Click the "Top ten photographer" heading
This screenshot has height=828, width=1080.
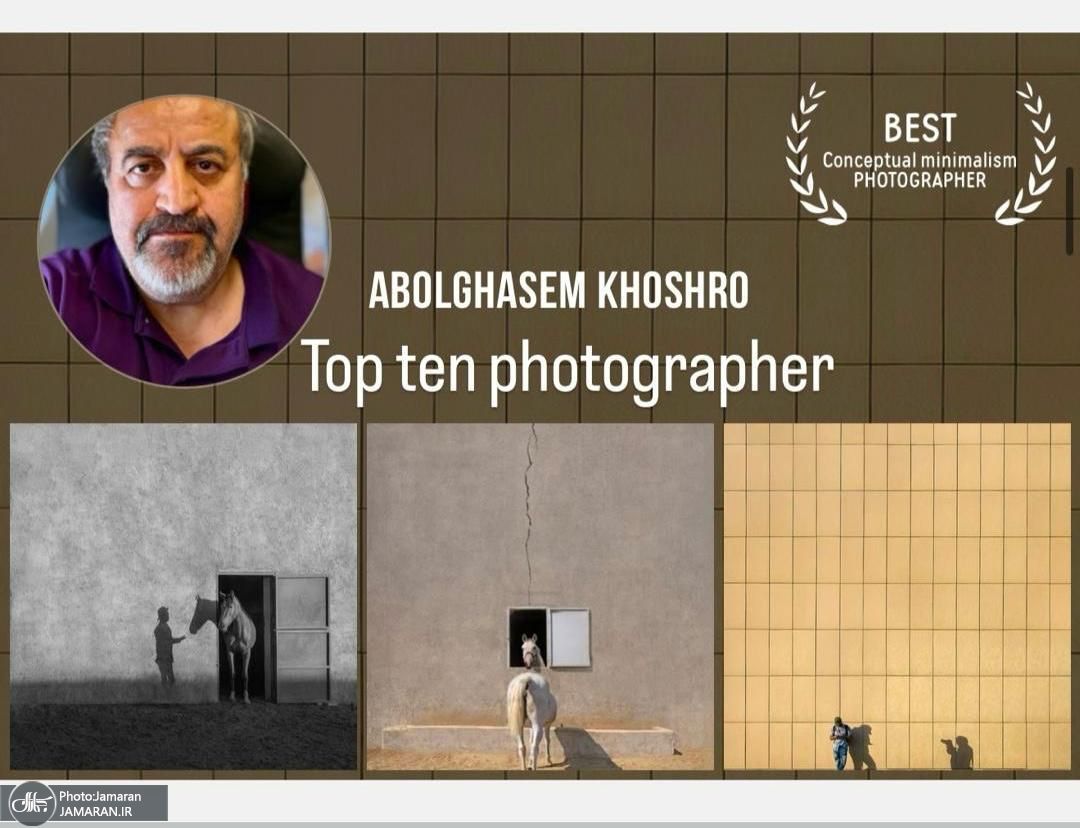[x=567, y=367]
